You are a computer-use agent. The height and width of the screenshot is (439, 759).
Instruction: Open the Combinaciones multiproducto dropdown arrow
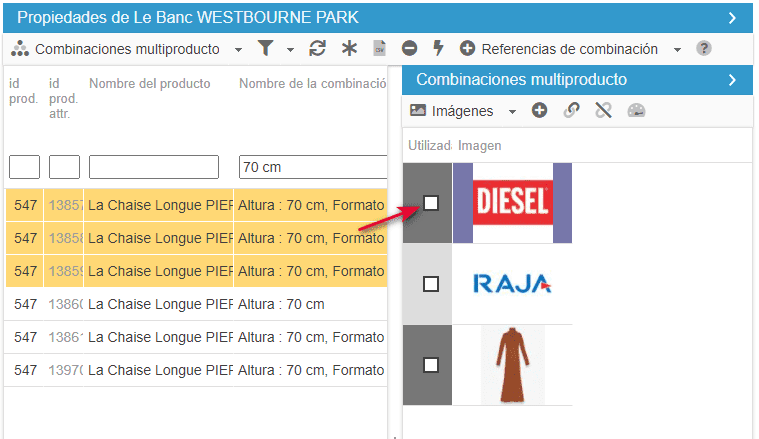coord(238,49)
